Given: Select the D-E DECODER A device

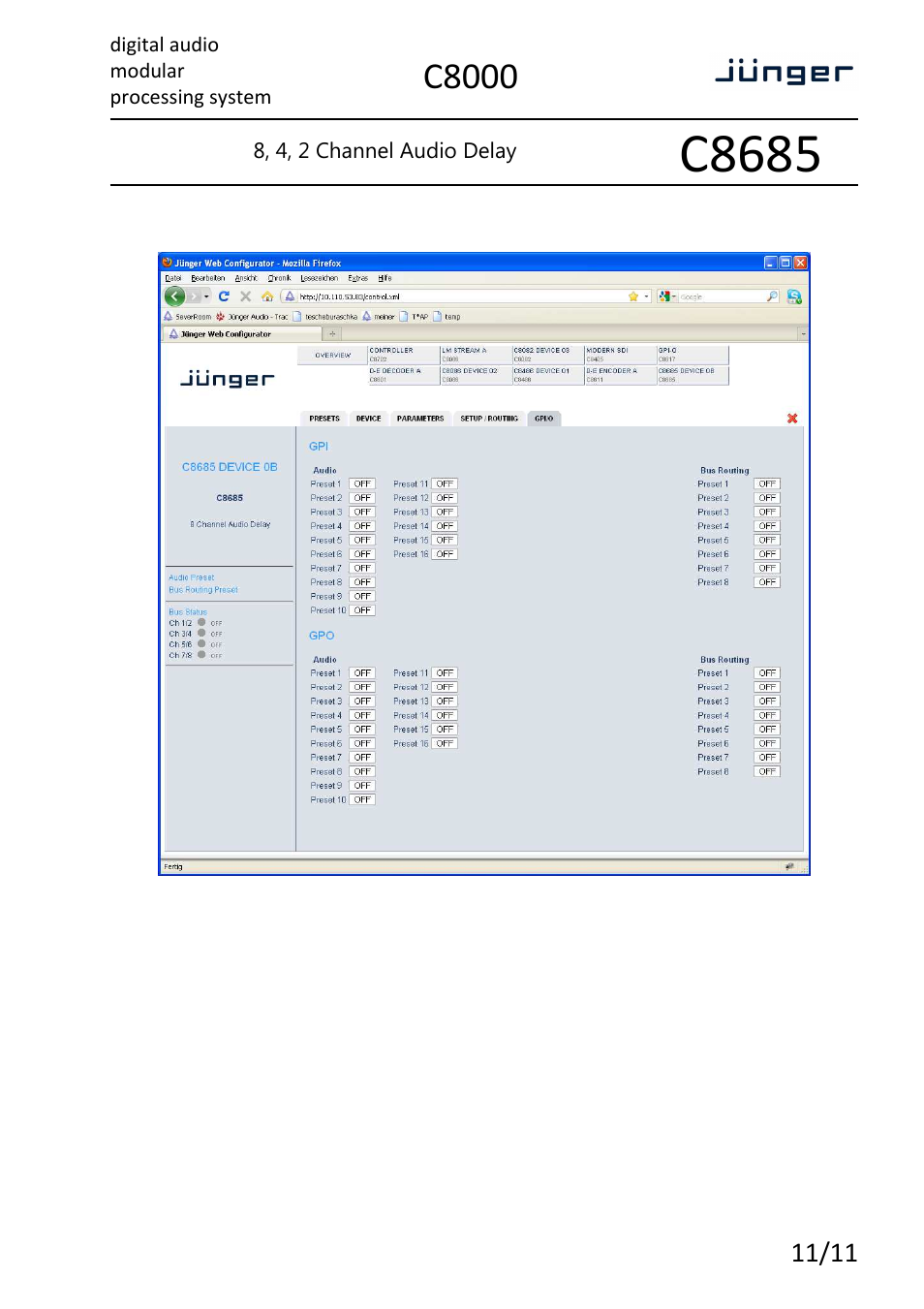Looking at the screenshot, I should 403,375.
